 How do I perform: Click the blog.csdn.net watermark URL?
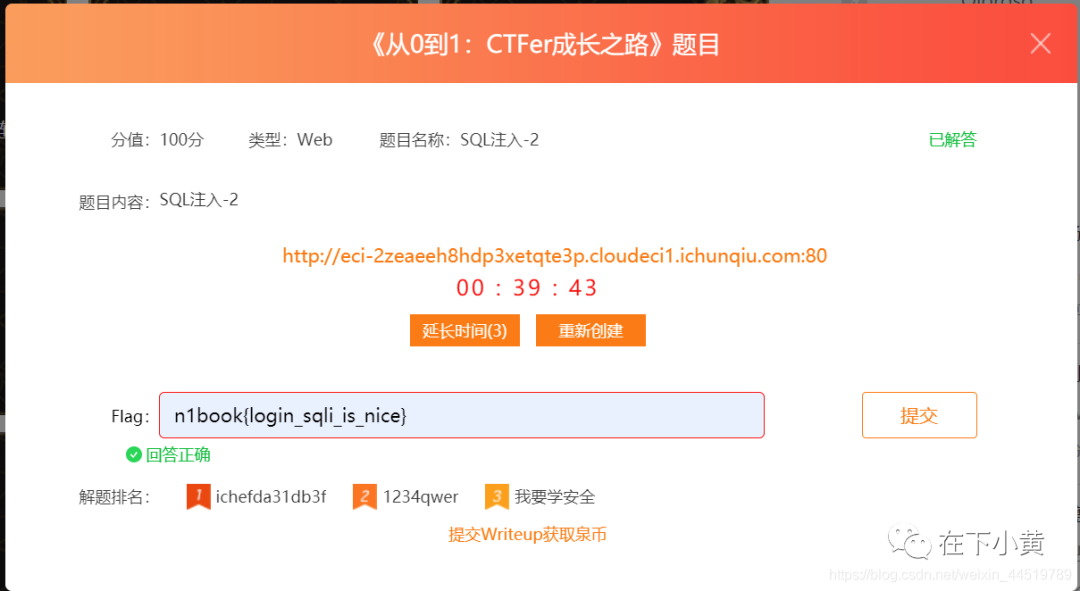pos(951,574)
